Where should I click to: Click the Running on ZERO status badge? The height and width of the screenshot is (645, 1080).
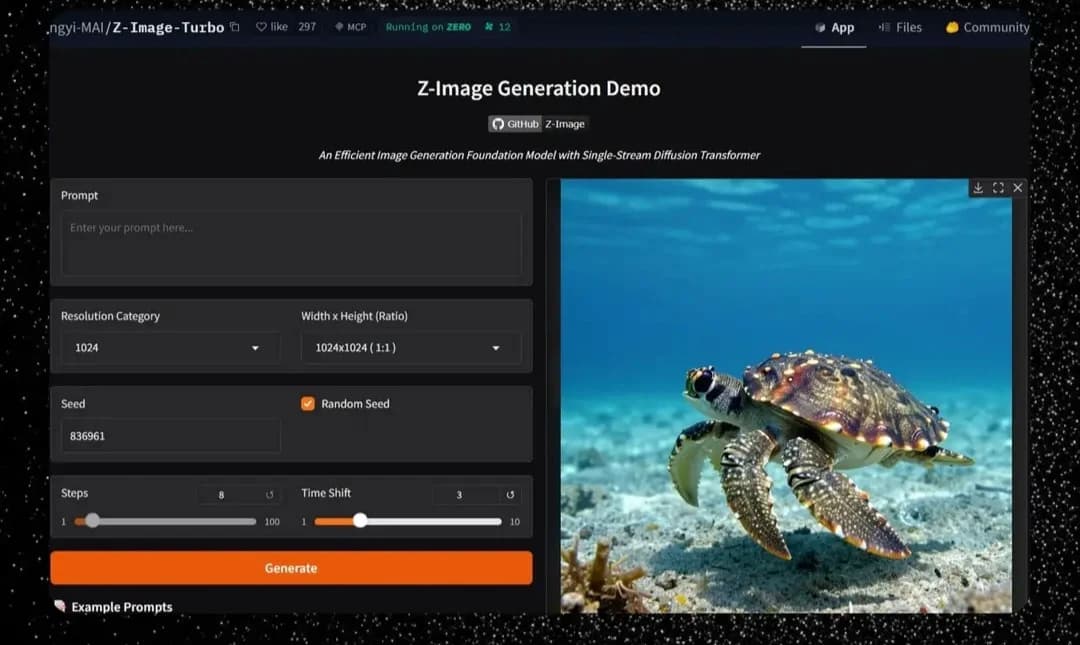pos(428,27)
